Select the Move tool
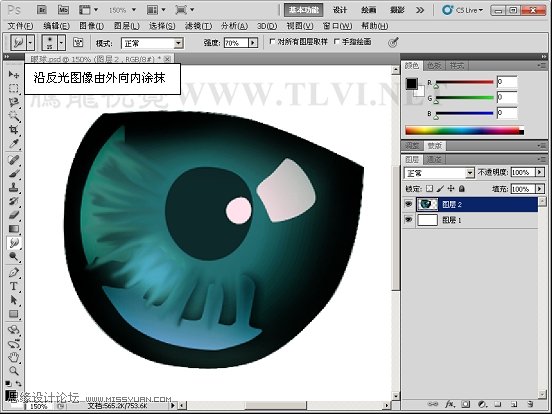 pos(14,74)
